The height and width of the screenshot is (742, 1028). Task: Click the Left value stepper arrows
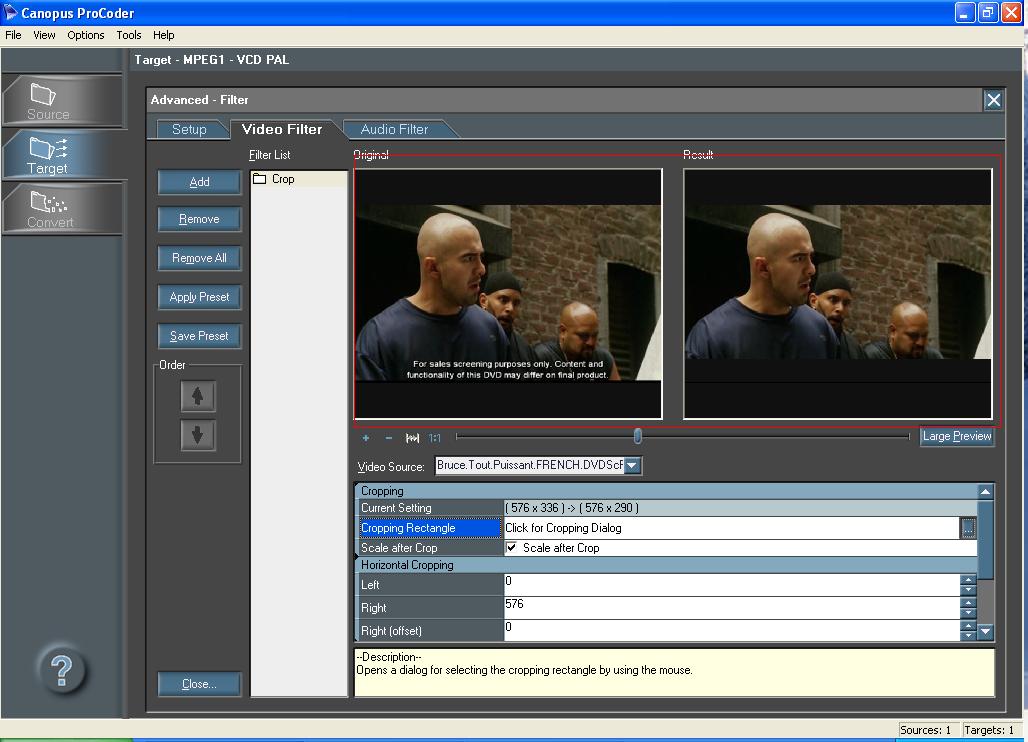(x=968, y=585)
